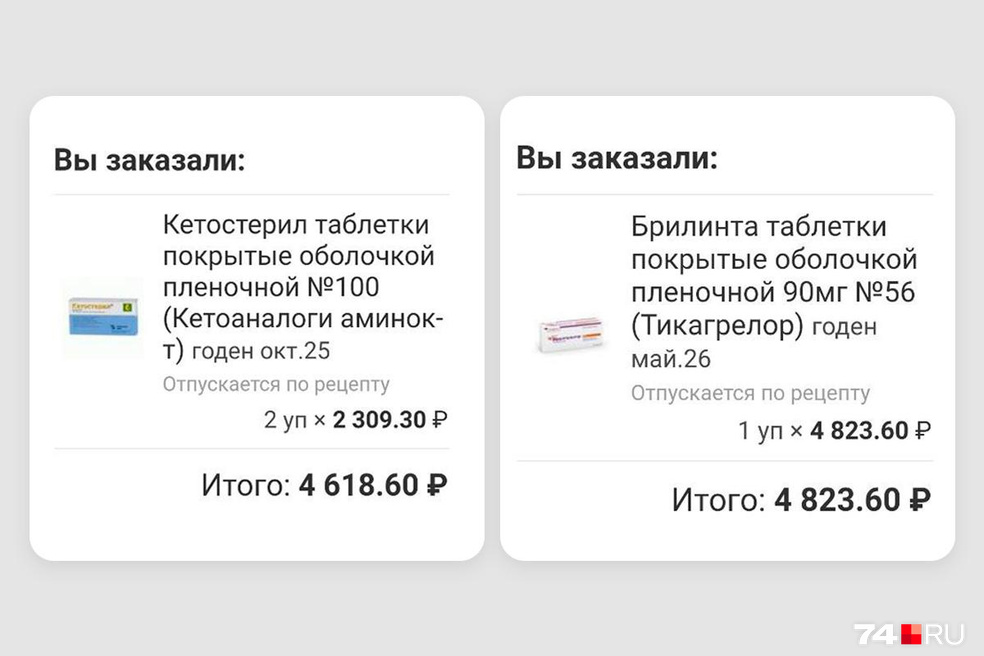Click the Брилинта product box thumbnail
The height and width of the screenshot is (656, 984).
(x=571, y=333)
